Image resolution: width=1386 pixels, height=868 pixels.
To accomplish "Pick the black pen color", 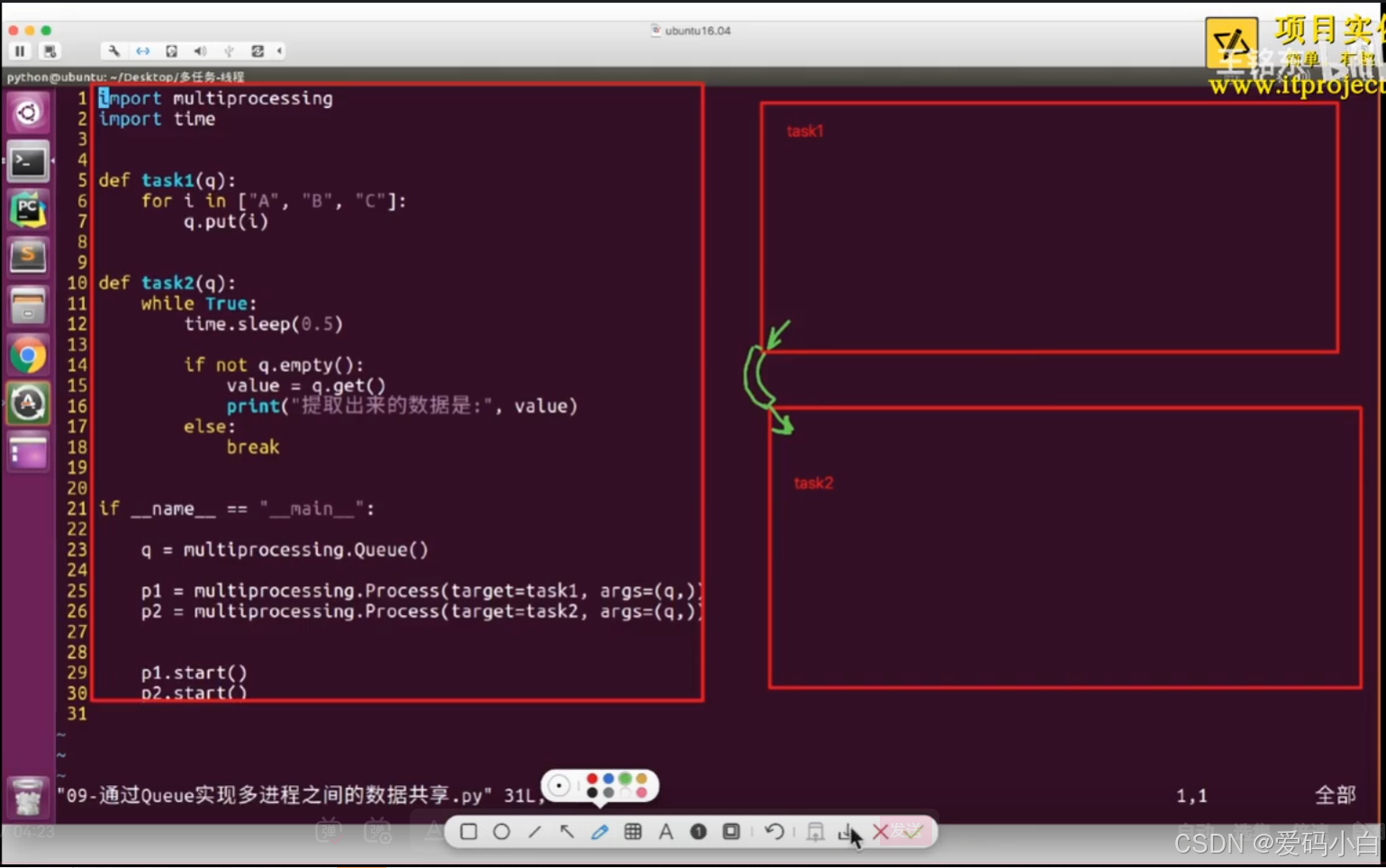I will click(592, 792).
